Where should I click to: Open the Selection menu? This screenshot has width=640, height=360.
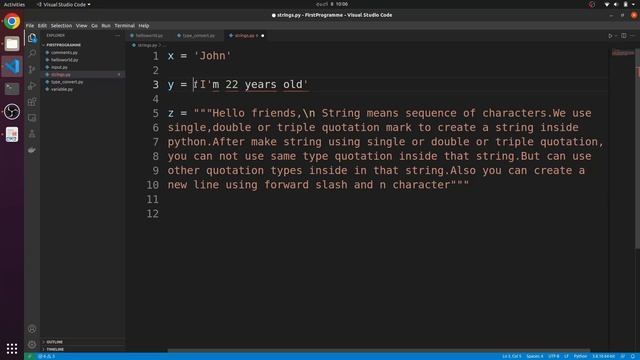pyautogui.click(x=61, y=26)
